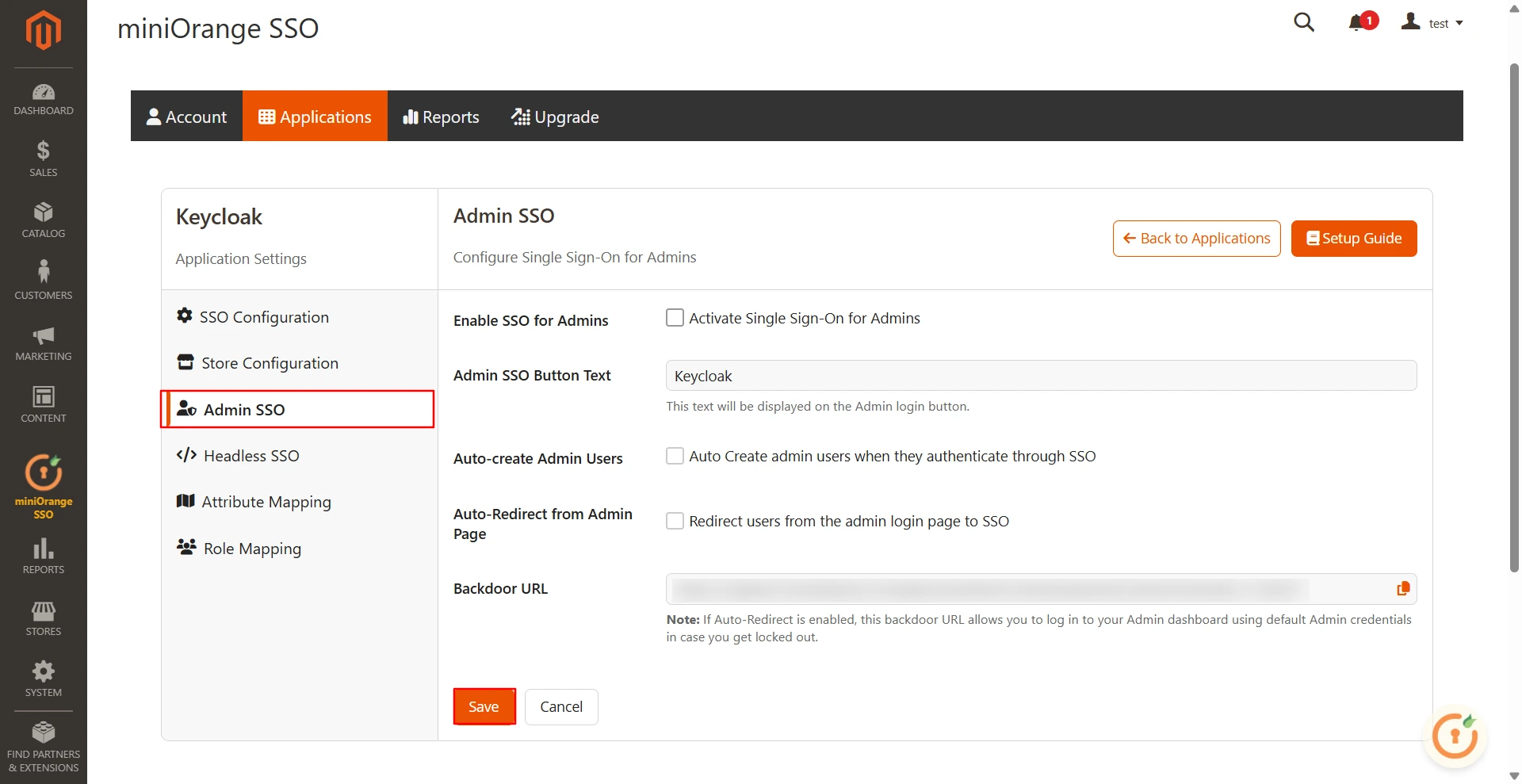Image resolution: width=1522 pixels, height=784 pixels.
Task: Copy the Backdoor URL with the copy icon
Action: tap(1402, 588)
